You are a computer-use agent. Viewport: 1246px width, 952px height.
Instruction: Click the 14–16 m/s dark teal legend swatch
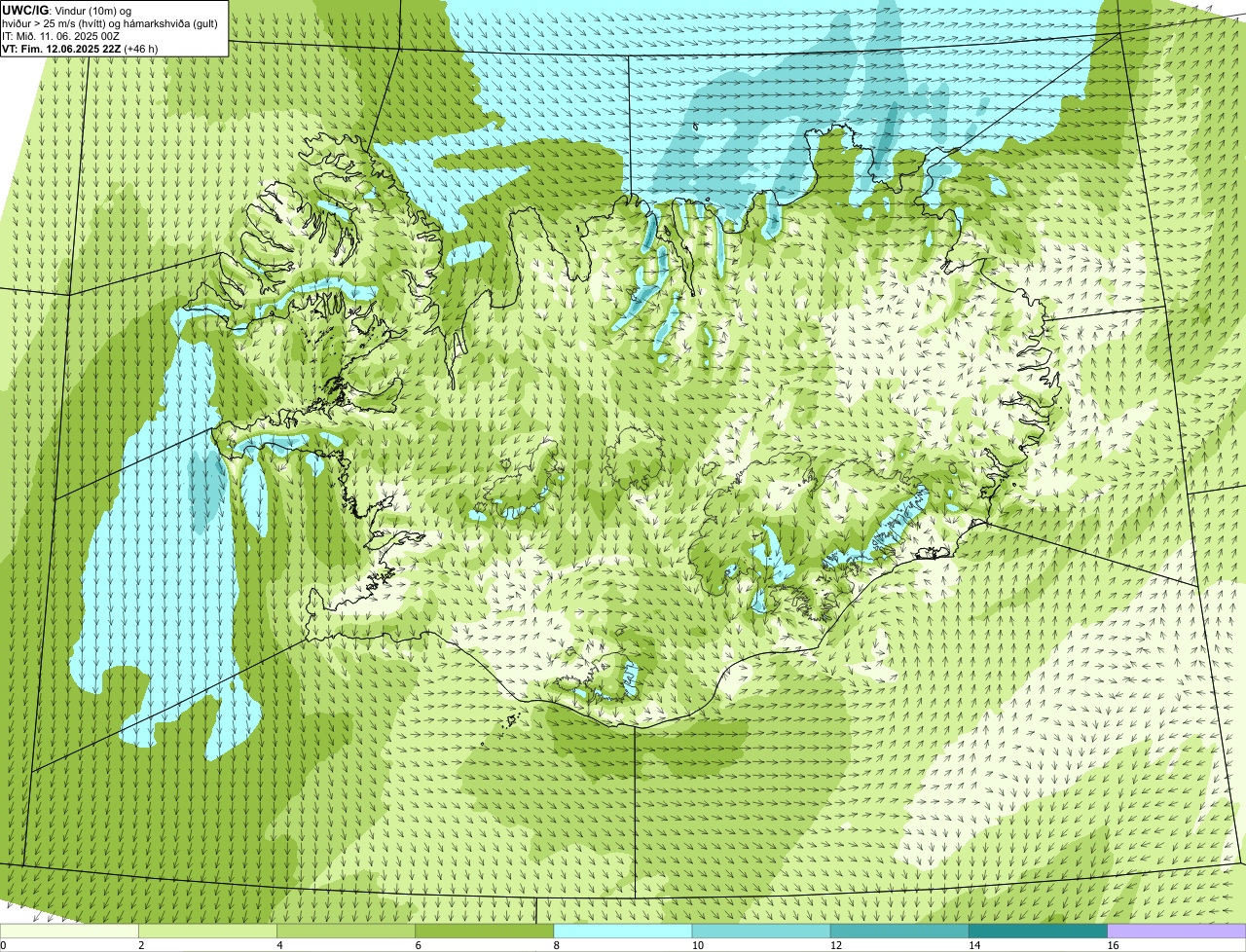(x=1039, y=932)
